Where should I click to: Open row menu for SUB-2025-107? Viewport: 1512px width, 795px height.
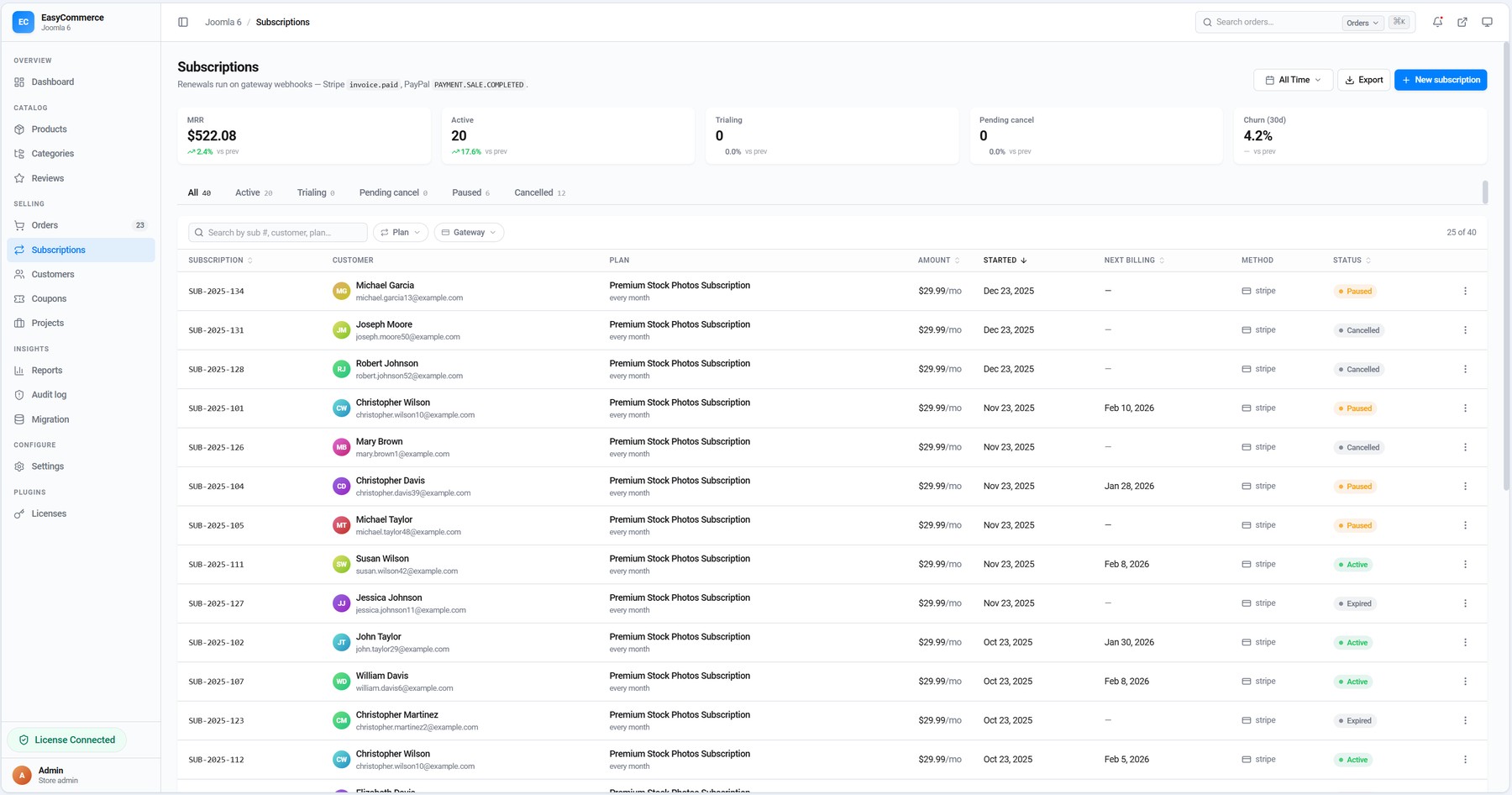[x=1465, y=682]
